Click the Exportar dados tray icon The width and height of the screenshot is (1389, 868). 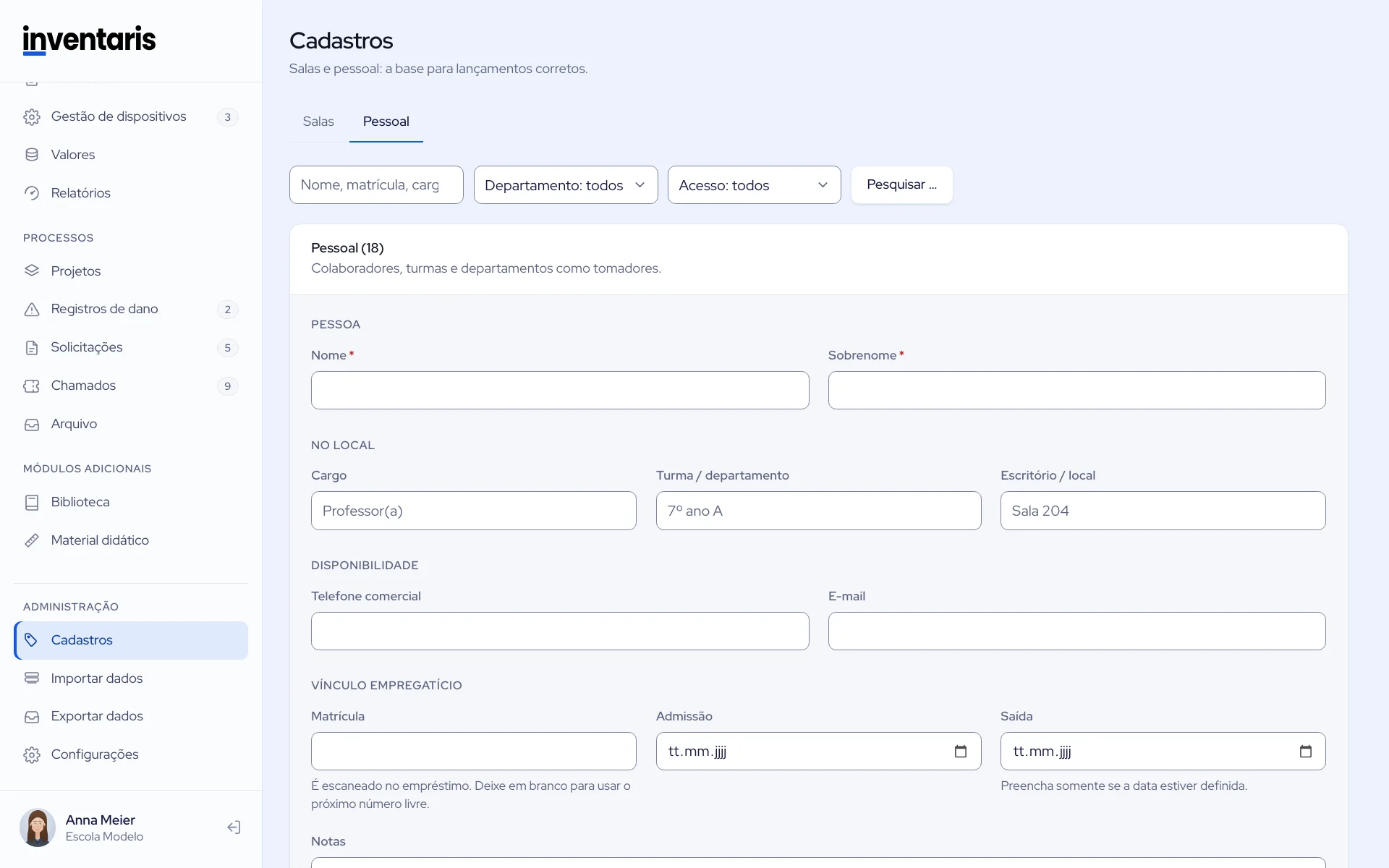32,717
